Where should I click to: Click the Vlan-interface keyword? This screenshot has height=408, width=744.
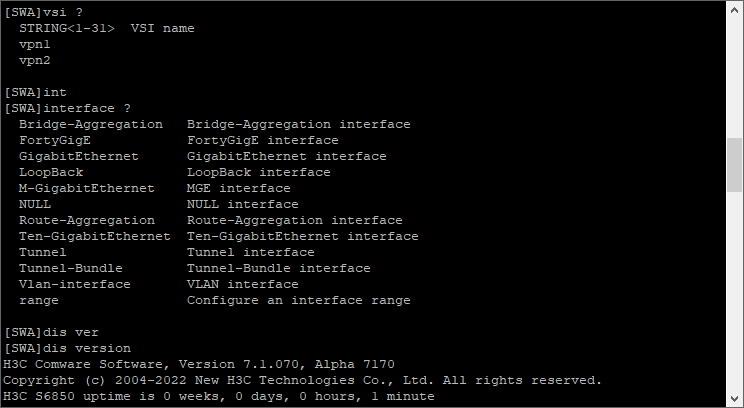pos(74,284)
